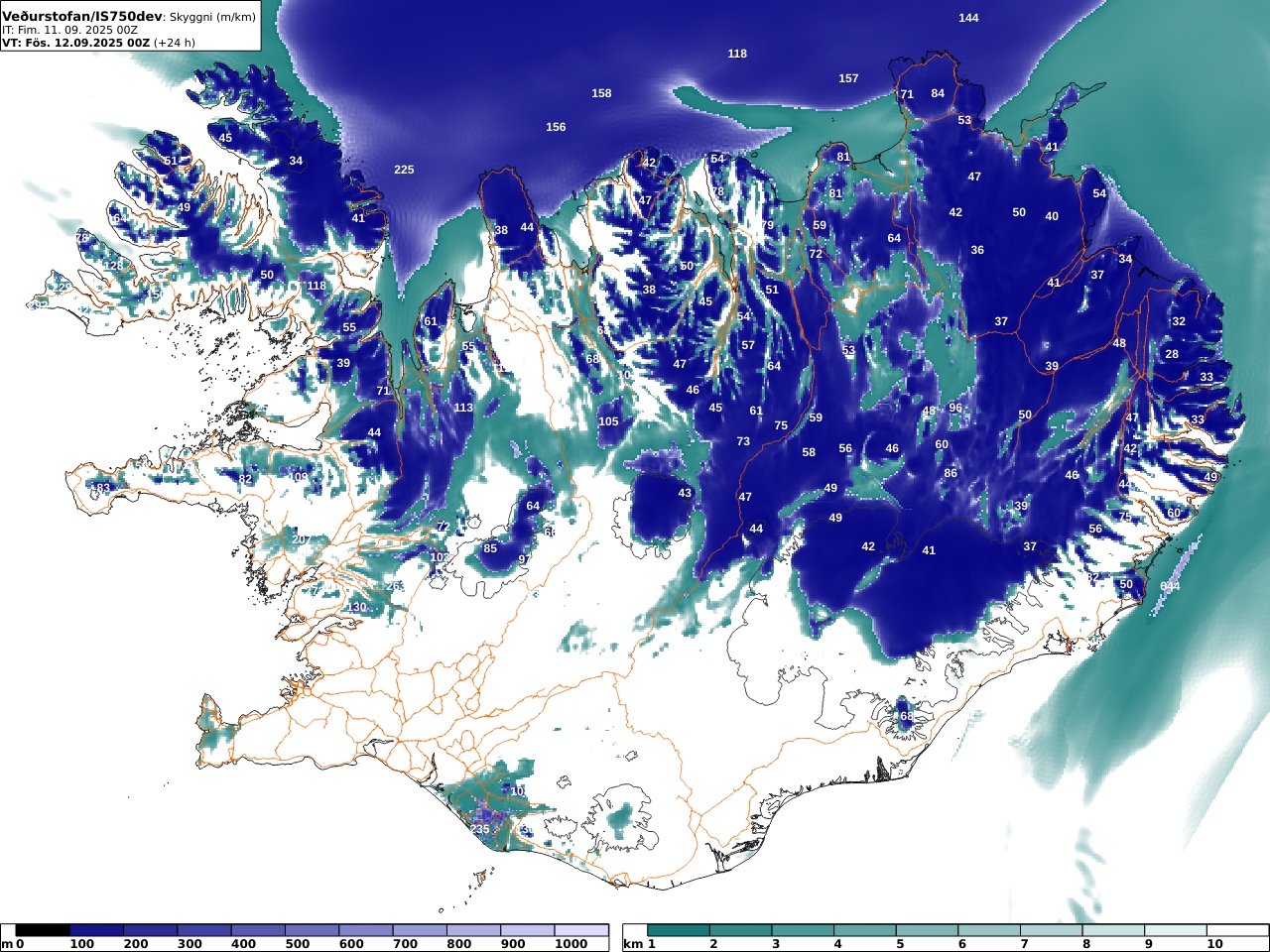Pick the 3–4 km teal legend swatch
1270x952 pixels.
point(804,930)
